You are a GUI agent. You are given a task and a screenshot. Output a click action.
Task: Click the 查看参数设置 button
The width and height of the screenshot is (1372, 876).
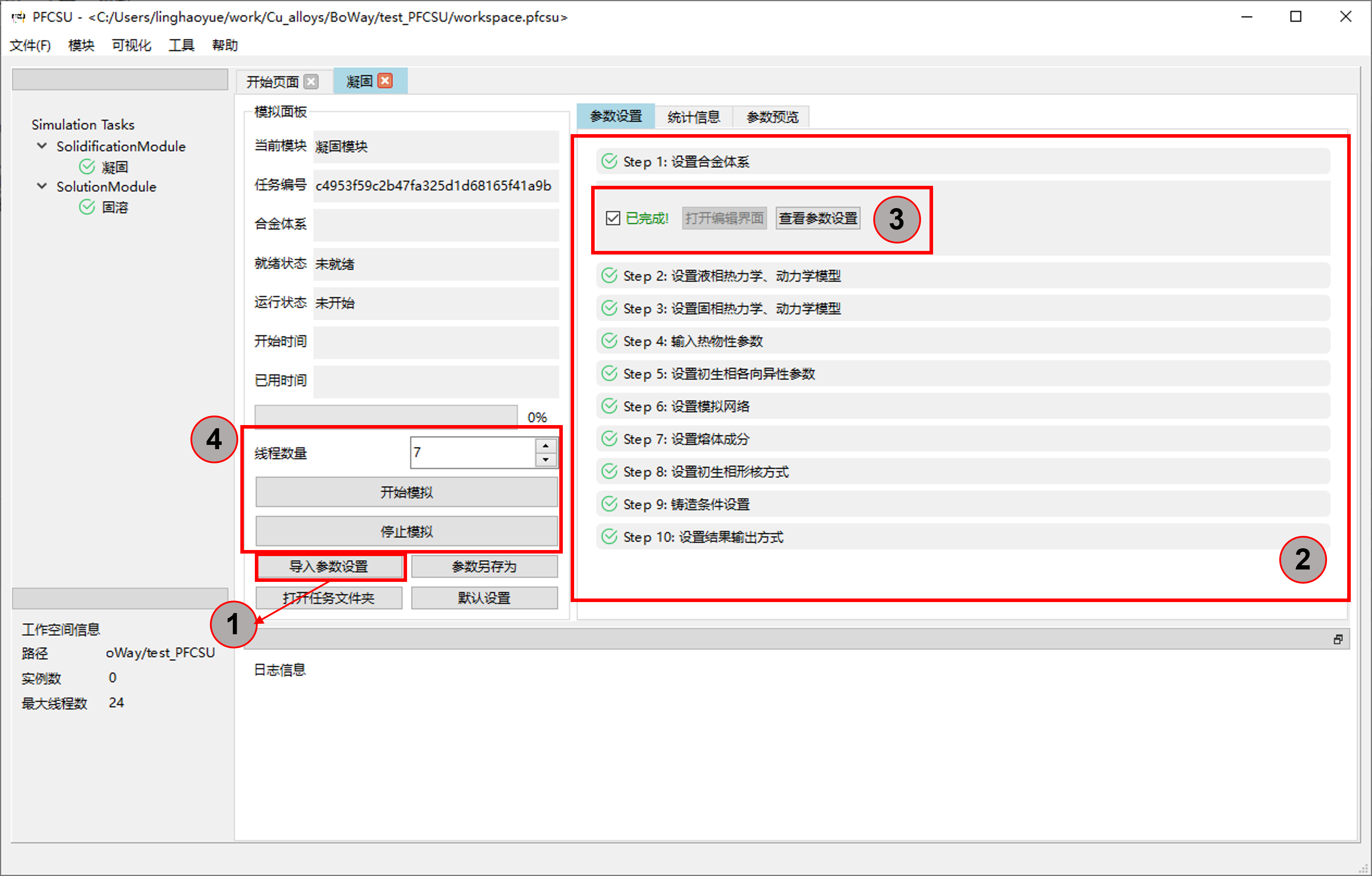point(818,218)
